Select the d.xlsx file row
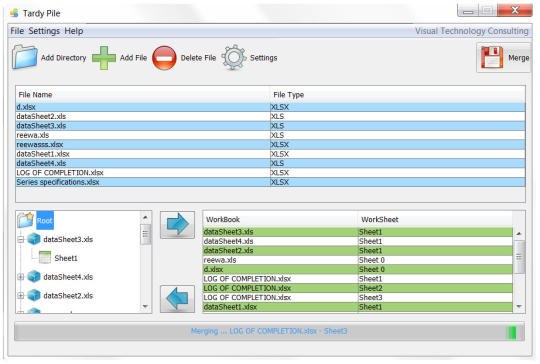 click(x=270, y=107)
